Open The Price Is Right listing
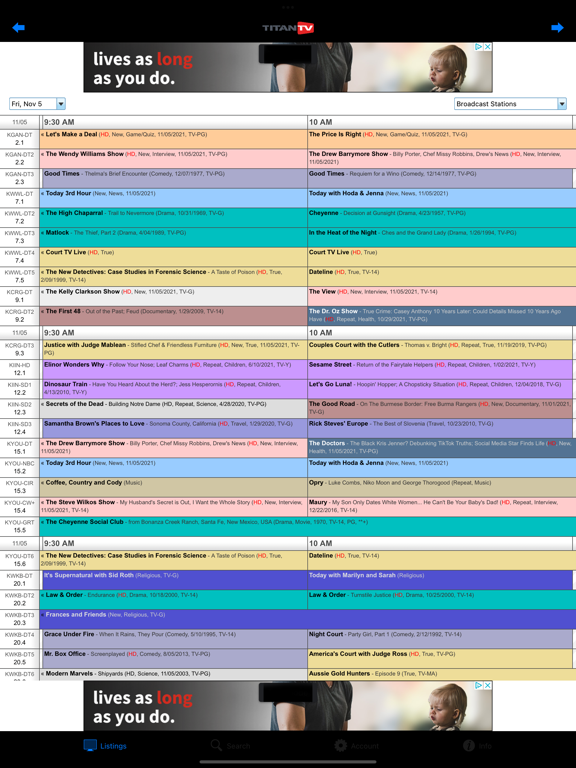 click(x=442, y=139)
